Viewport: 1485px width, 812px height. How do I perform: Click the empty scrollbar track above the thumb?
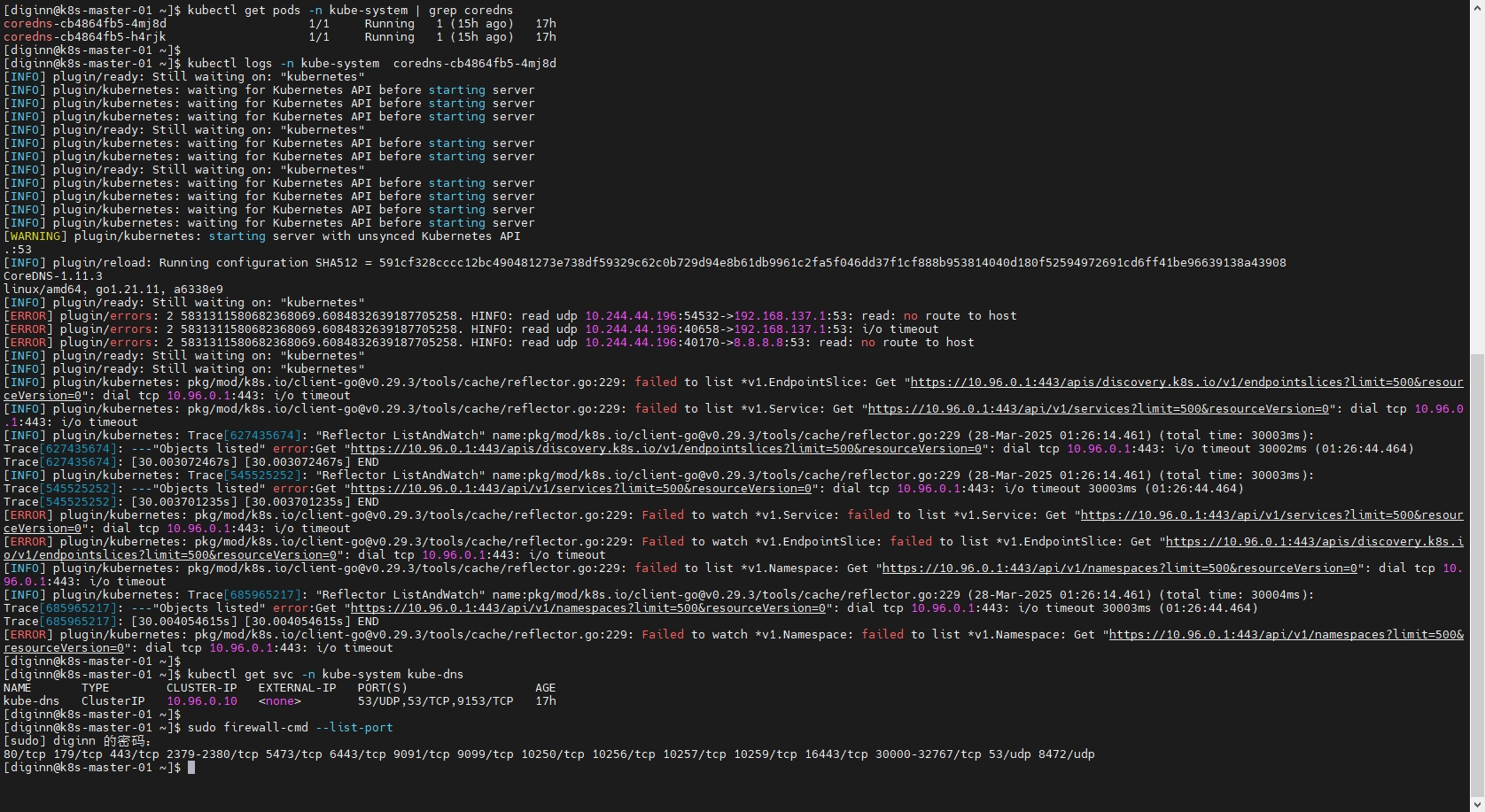[1477, 177]
